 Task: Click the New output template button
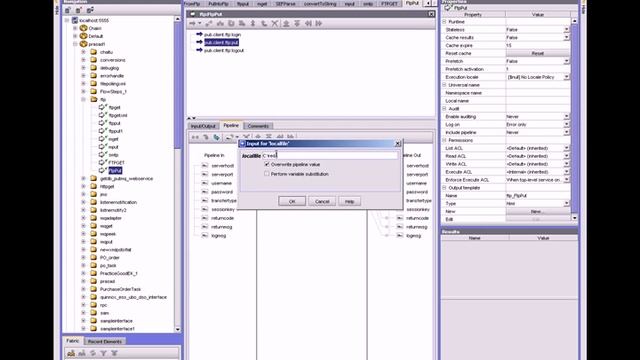[538, 211]
